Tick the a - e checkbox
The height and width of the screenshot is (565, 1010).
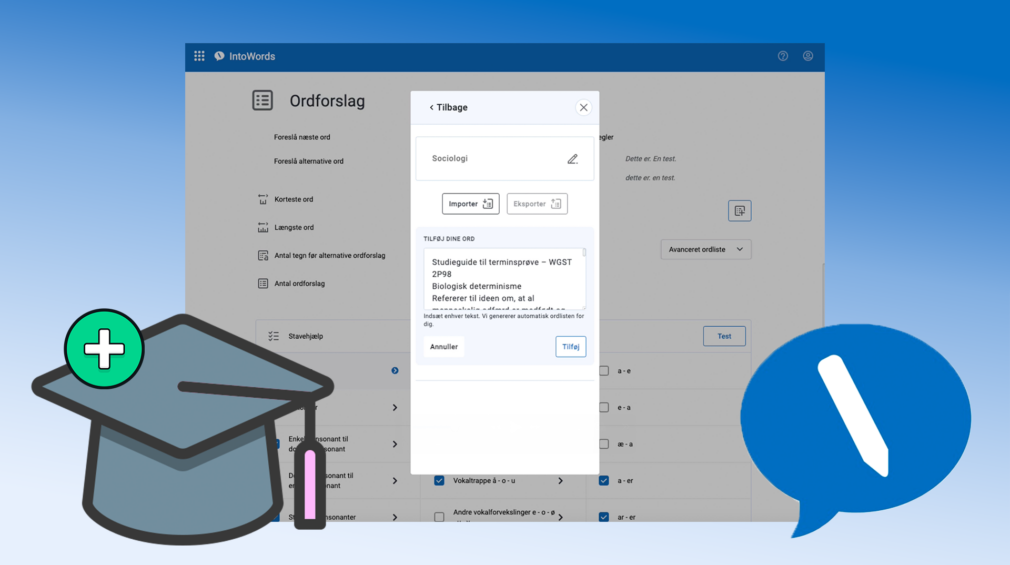[604, 370]
